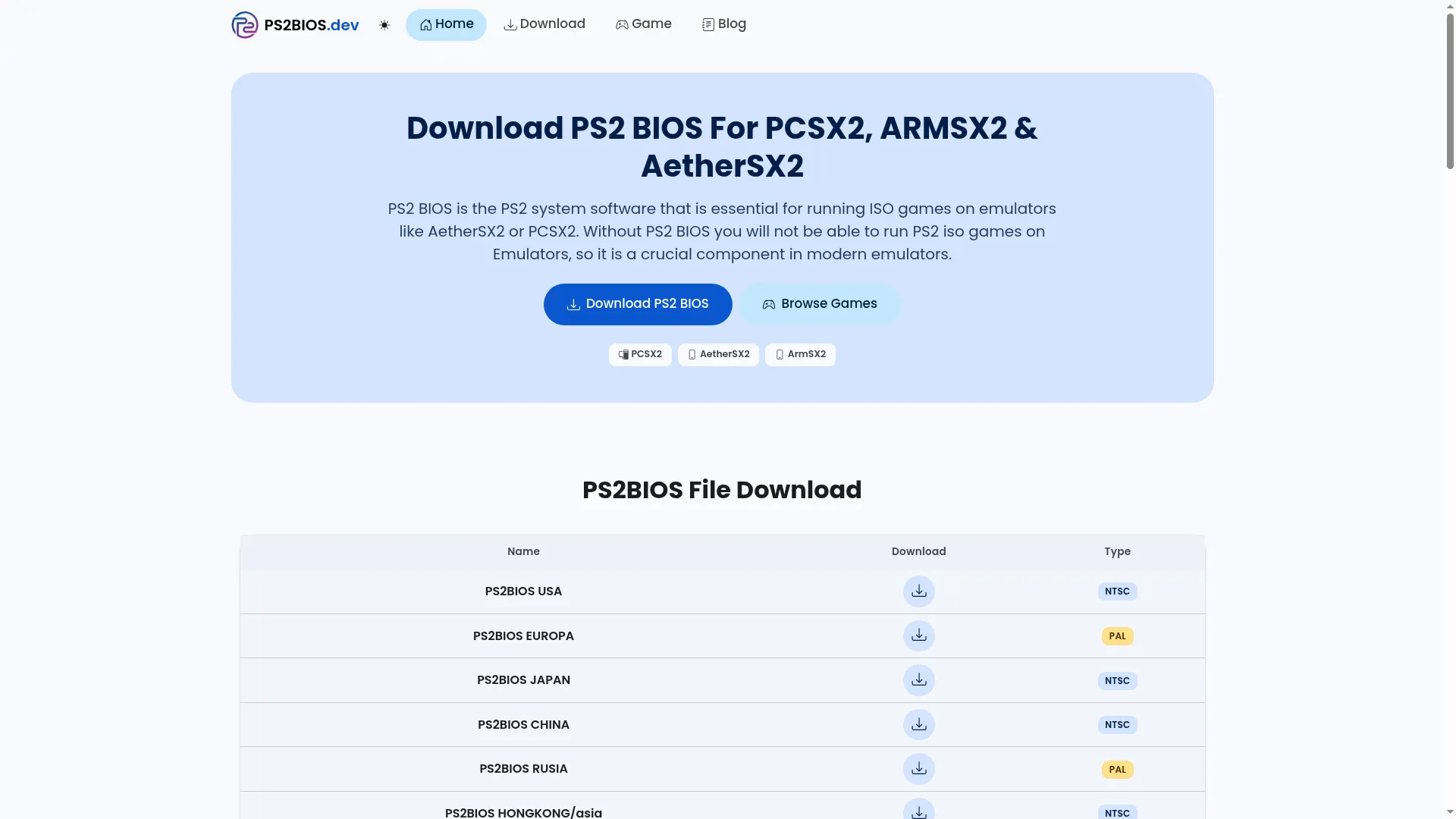Image resolution: width=1456 pixels, height=819 pixels.
Task: Click the scrollbar up arrow
Action: 1450,5
